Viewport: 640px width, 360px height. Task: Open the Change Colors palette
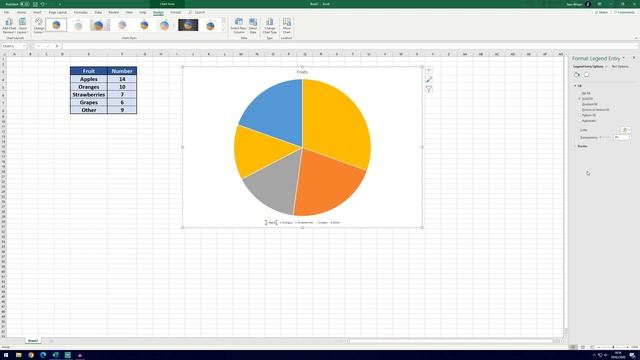39,25
